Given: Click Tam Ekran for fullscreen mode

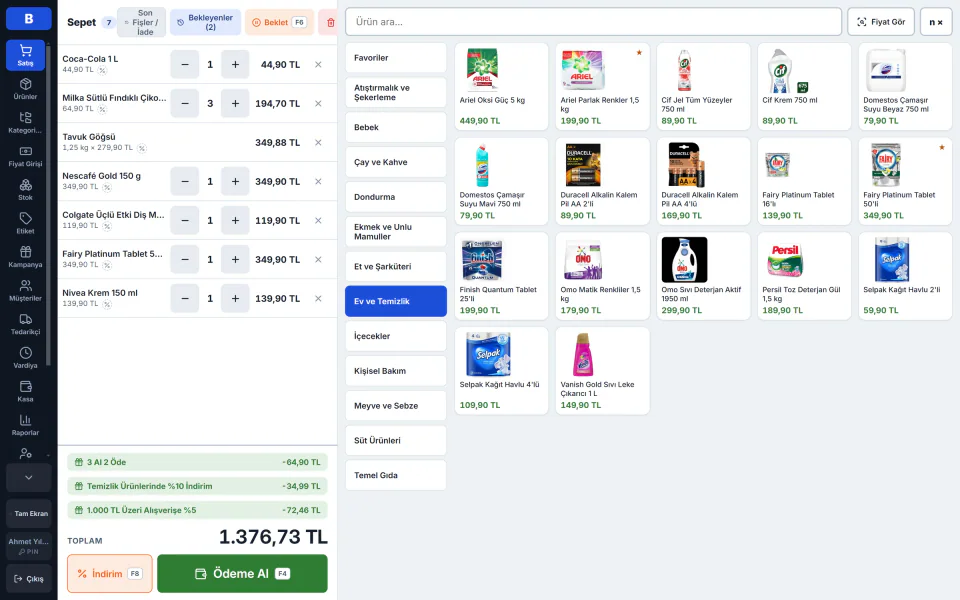Looking at the screenshot, I should 29,514.
